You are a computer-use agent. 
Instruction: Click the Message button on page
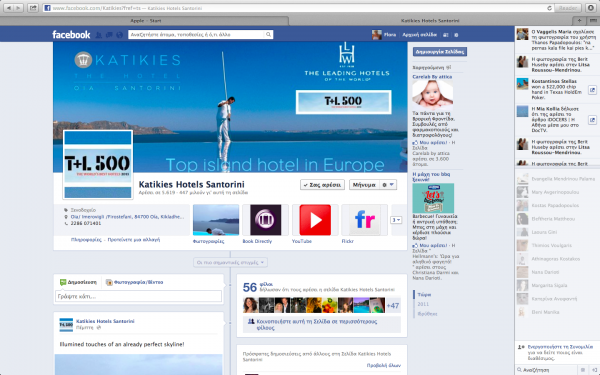click(x=364, y=185)
